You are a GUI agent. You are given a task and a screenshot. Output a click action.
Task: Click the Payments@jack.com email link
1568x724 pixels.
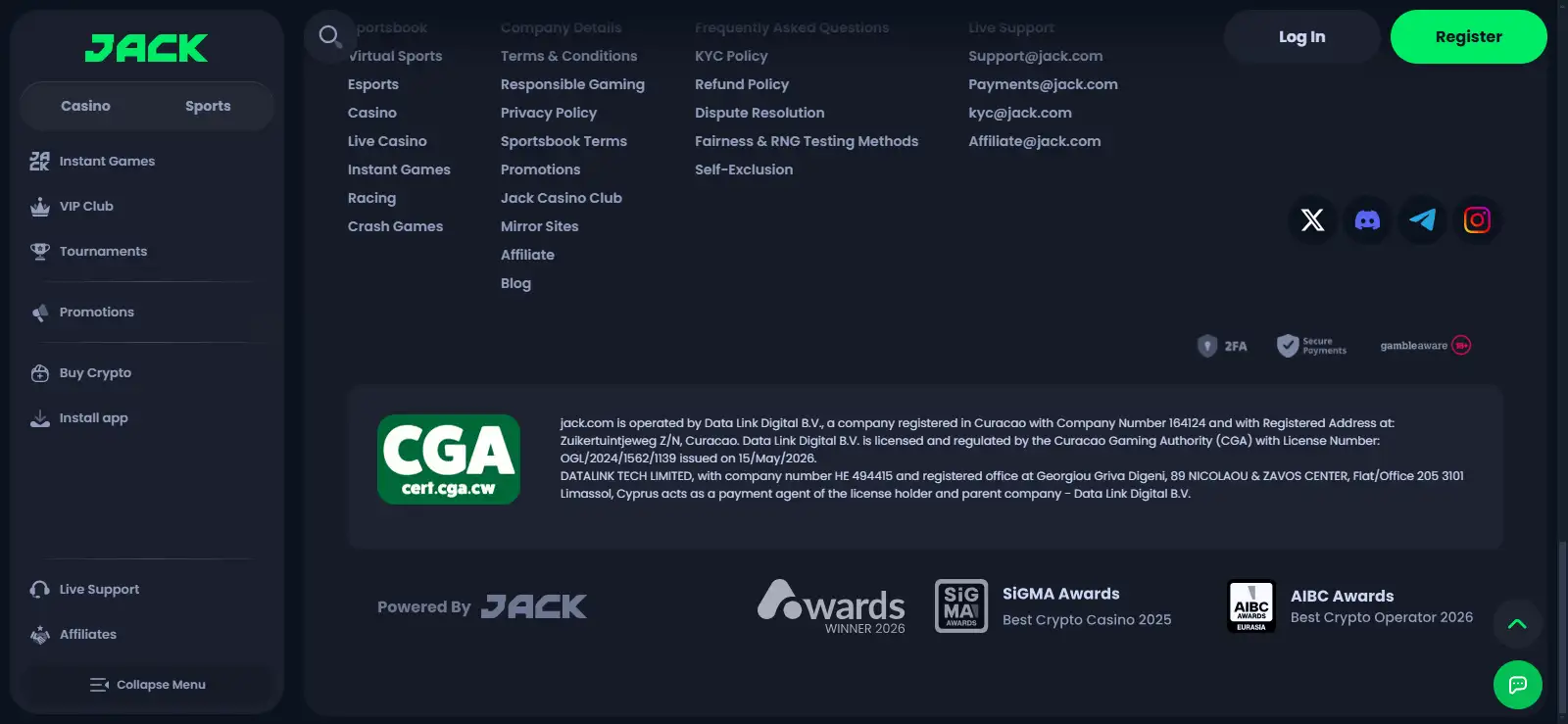tap(1043, 84)
